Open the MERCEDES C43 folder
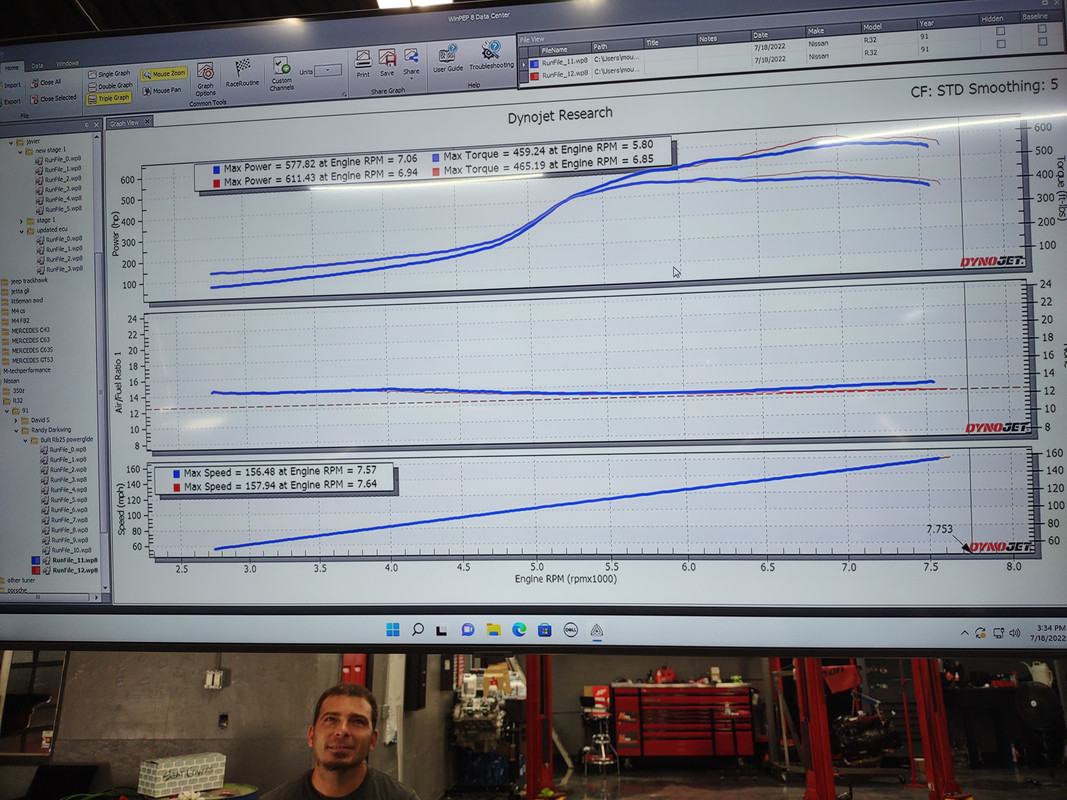Viewport: 1067px width, 800px height. click(x=26, y=331)
